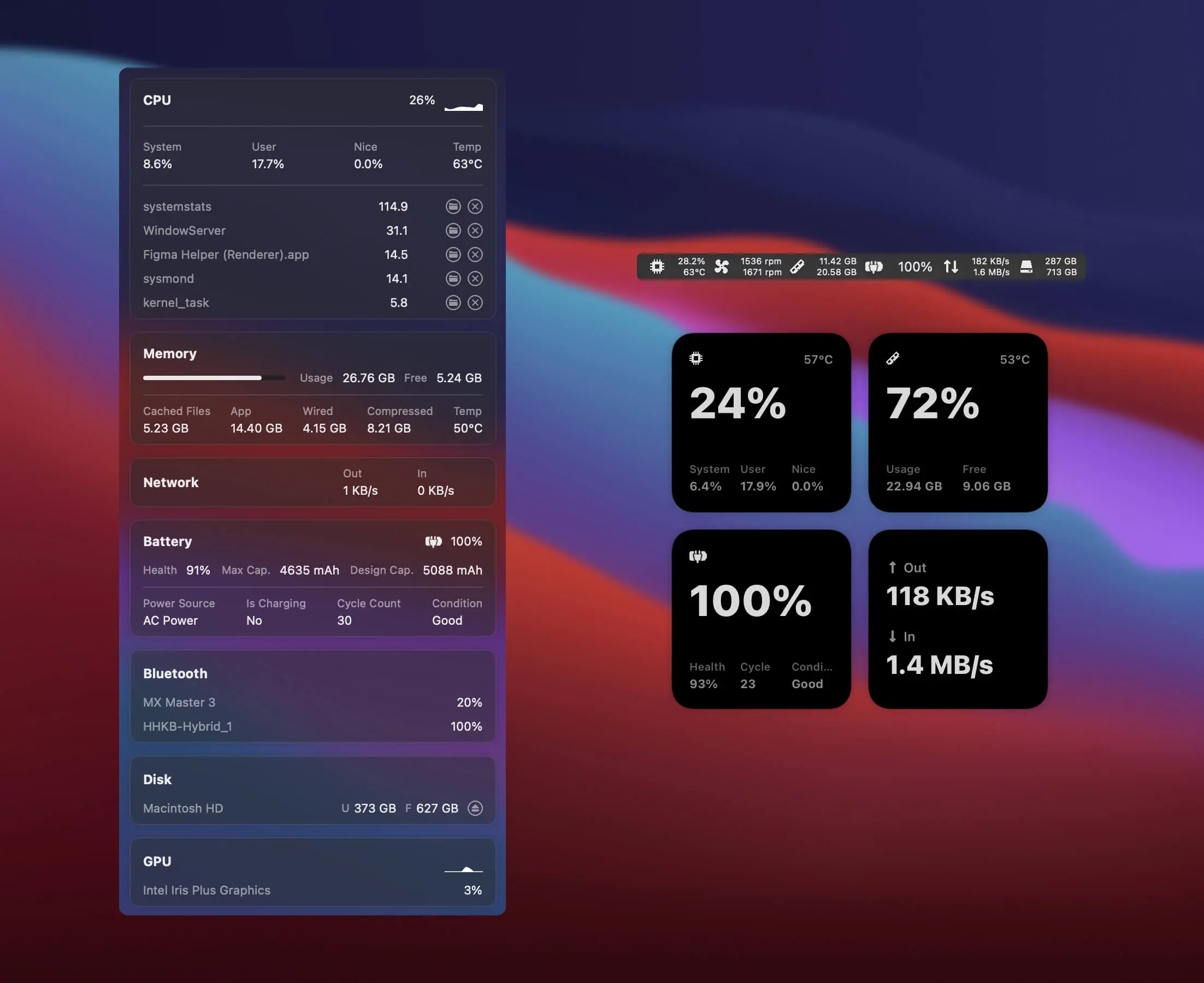Click the 182 KB/s network reading in the menu bar strip
The image size is (1204, 983).
click(x=990, y=261)
